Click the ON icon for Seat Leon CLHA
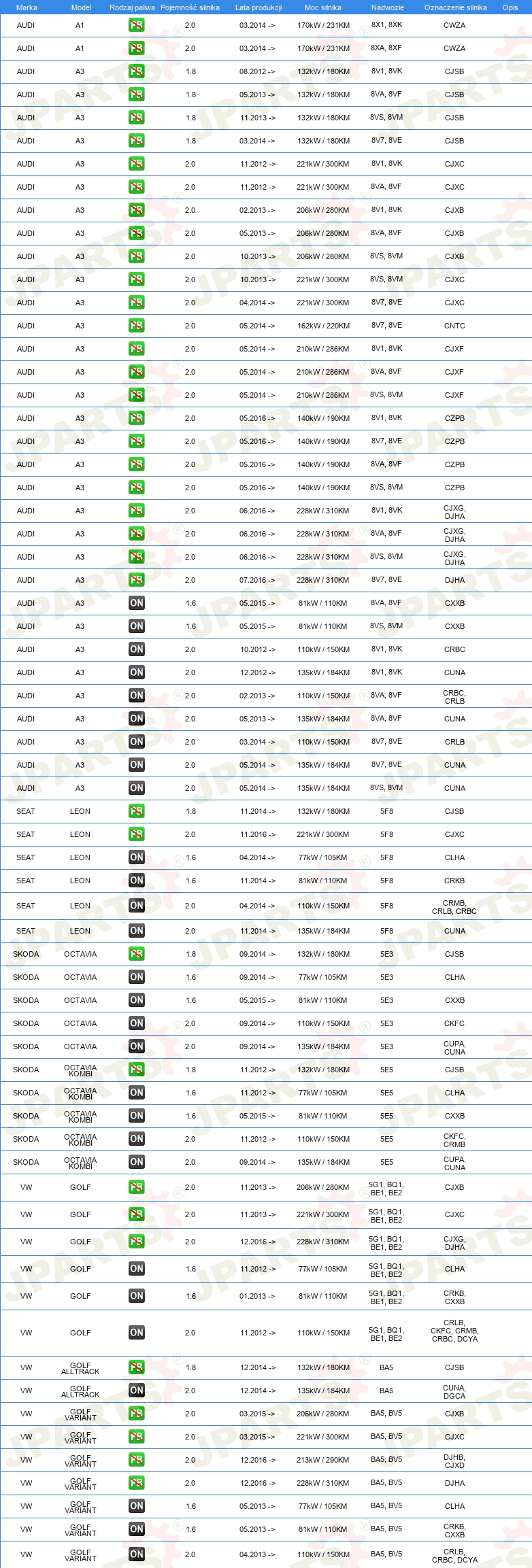The width and height of the screenshot is (532, 1568). (137, 857)
